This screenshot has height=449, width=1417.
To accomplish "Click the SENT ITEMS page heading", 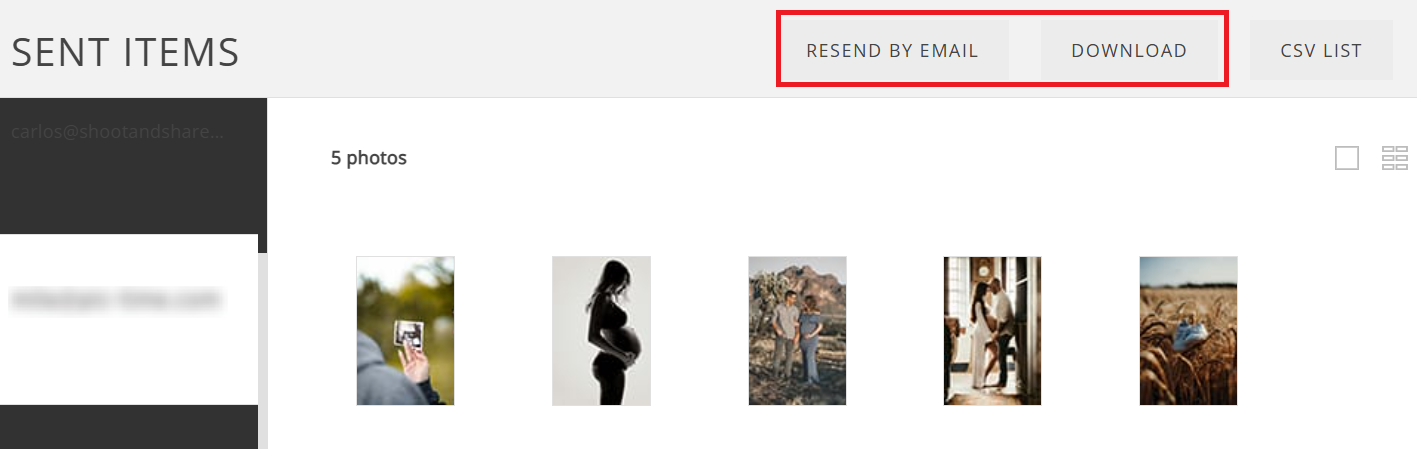I will coord(125,51).
